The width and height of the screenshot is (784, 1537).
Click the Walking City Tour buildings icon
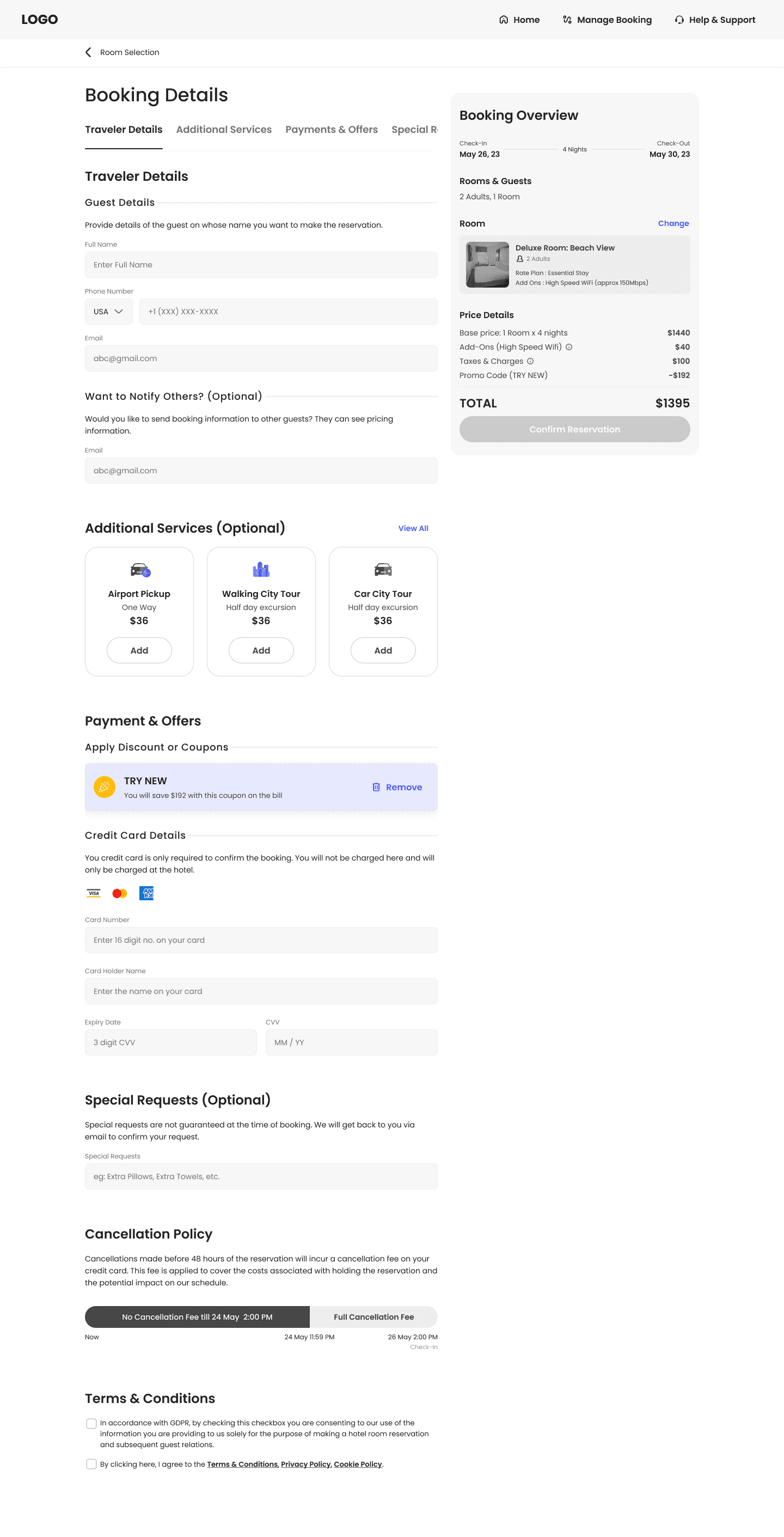[261, 569]
